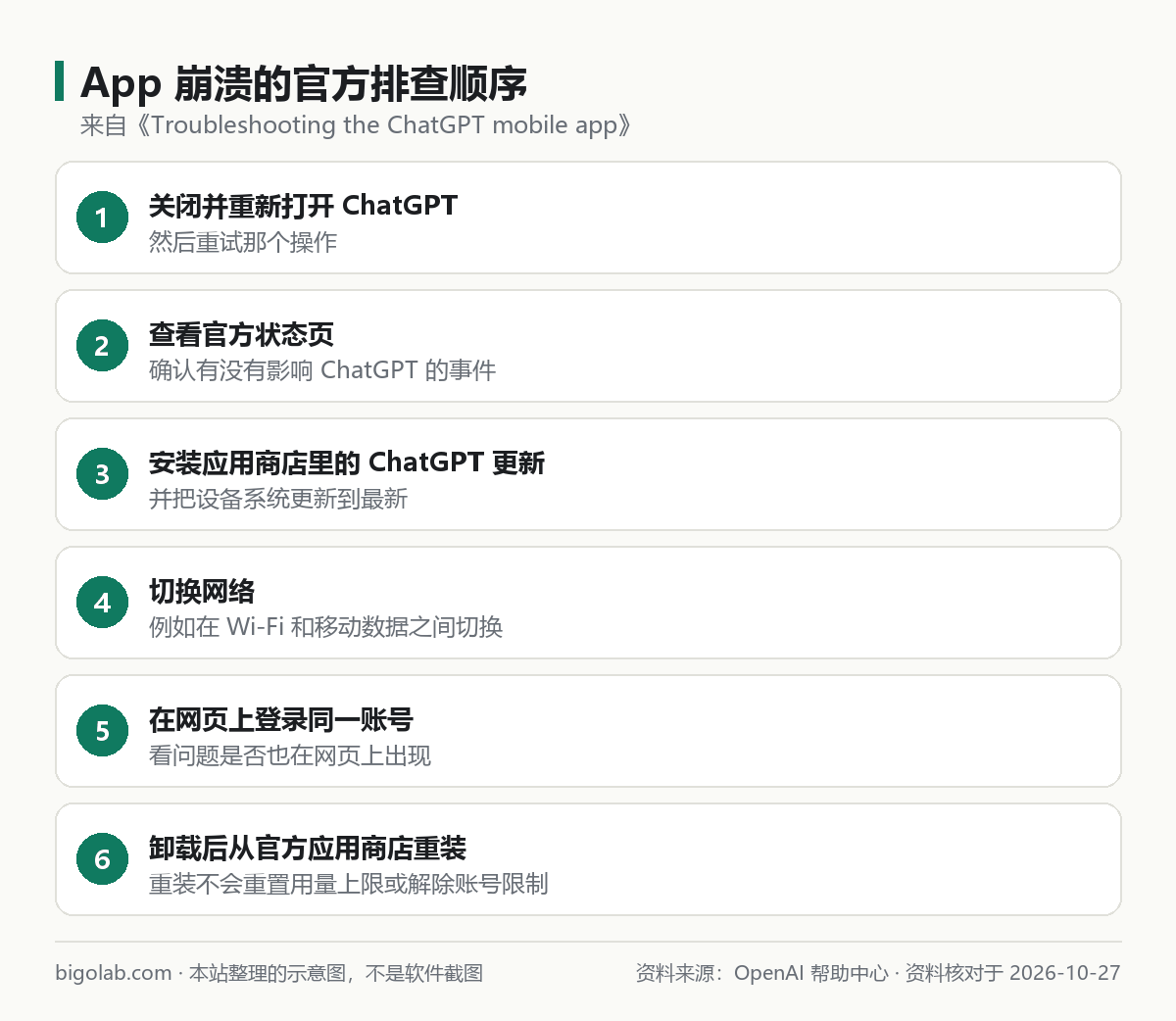
Task: Click the step 1 number badge
Action: pos(102,218)
